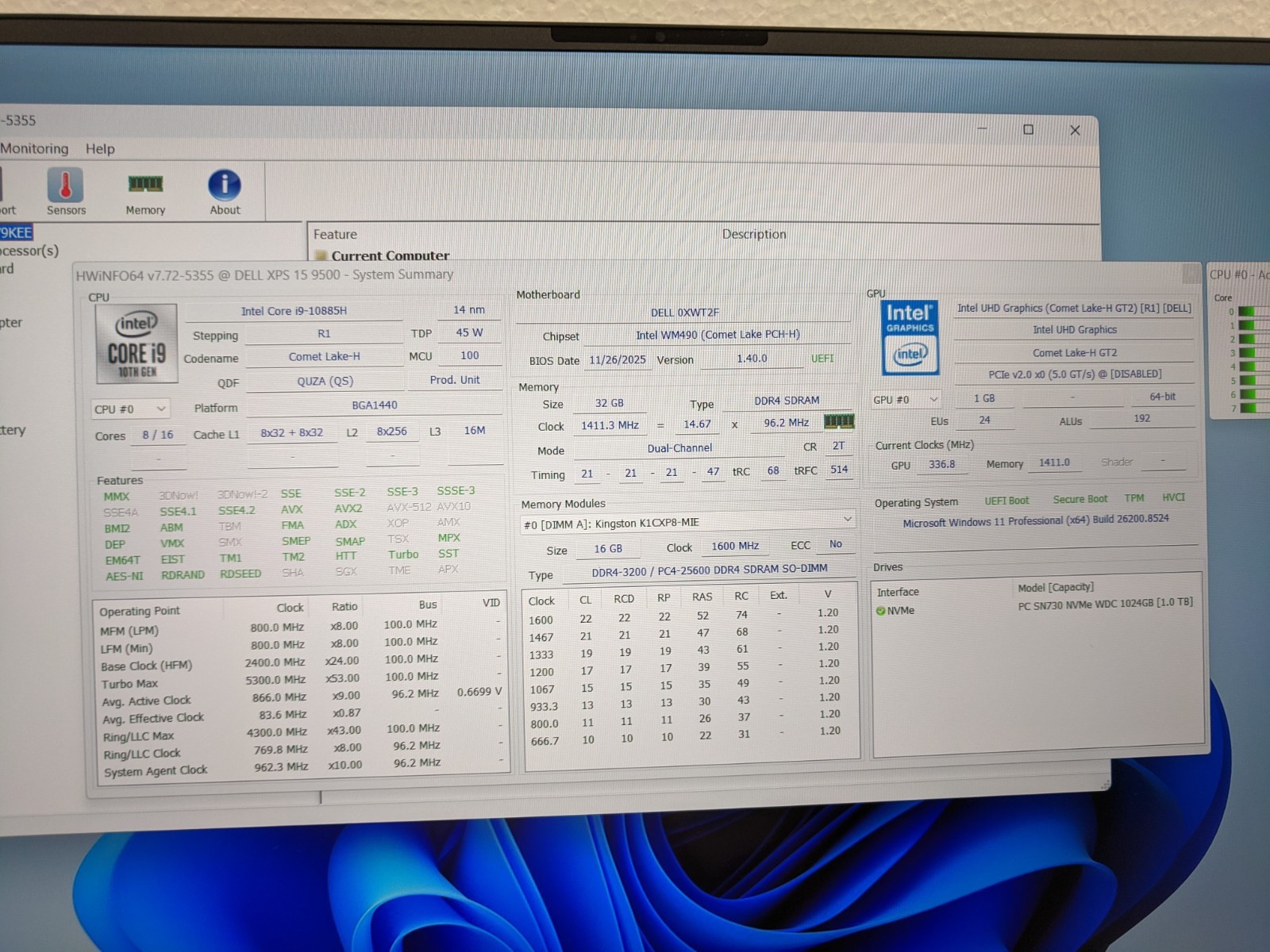This screenshot has height=952, width=1270.
Task: Open the GPU #0 selector dropdown
Action: 906,400
